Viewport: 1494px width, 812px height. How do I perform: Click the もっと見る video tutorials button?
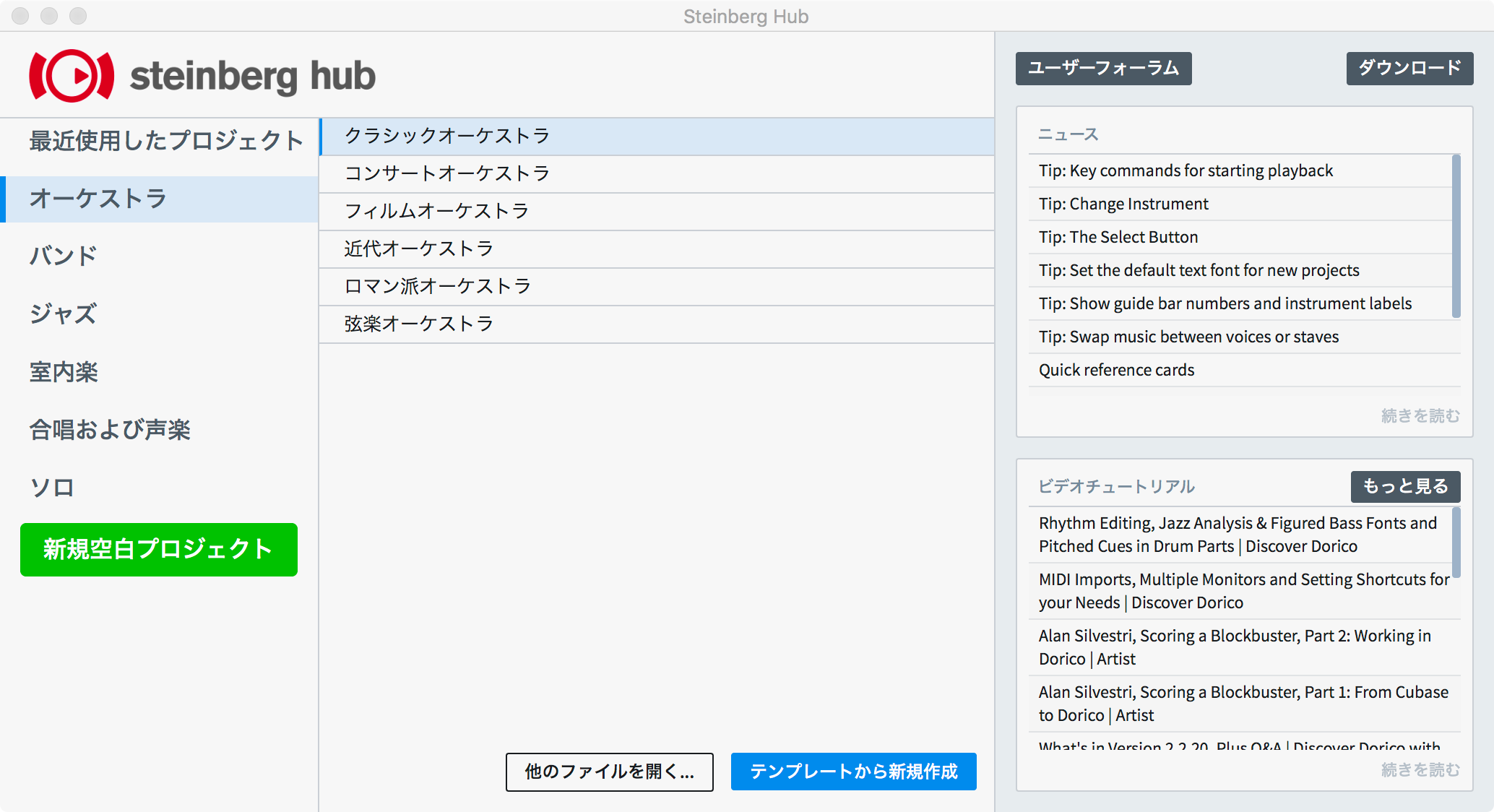(1406, 487)
